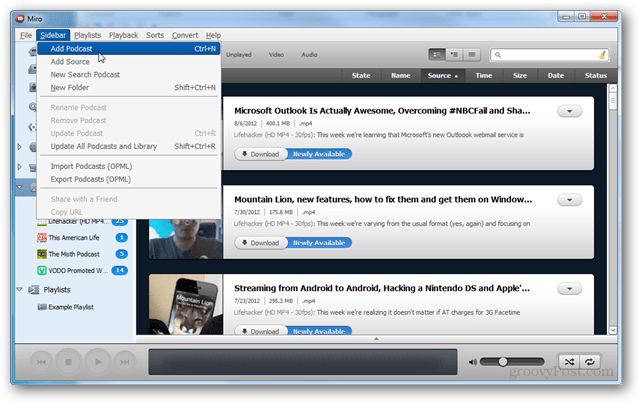This screenshot has width=640, height=403.
Task: Open the Mountain Lion episode thumbnail
Action: (186, 239)
